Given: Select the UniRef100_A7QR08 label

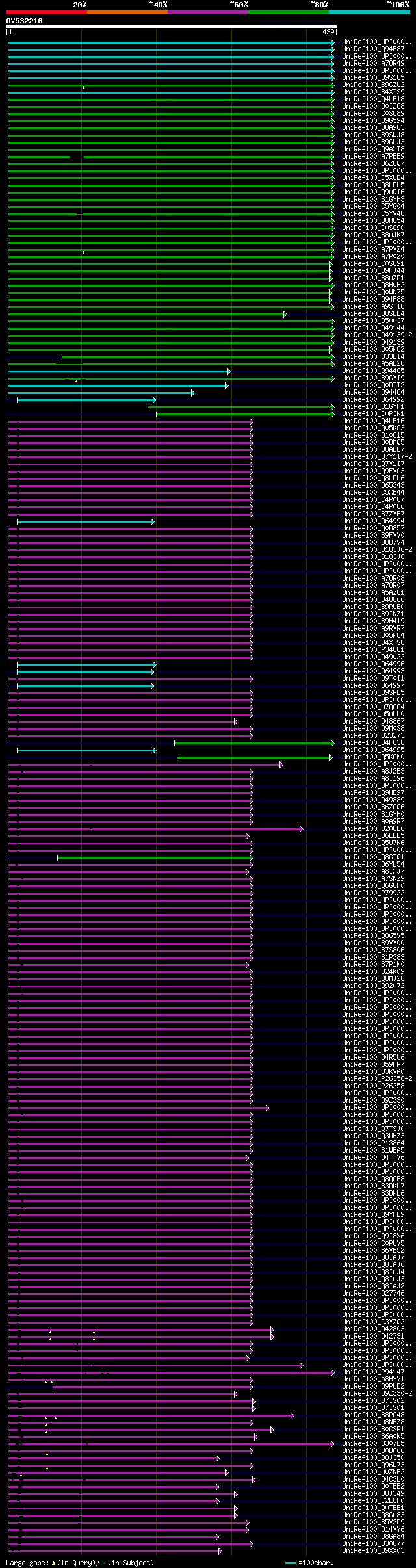Looking at the screenshot, I should [373, 579].
